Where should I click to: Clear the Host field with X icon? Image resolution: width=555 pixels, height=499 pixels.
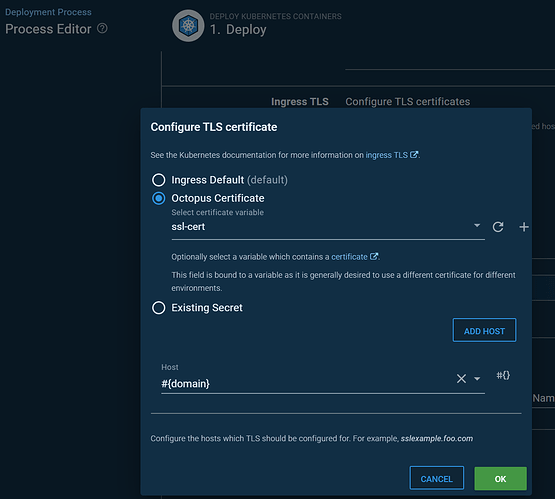pos(461,378)
